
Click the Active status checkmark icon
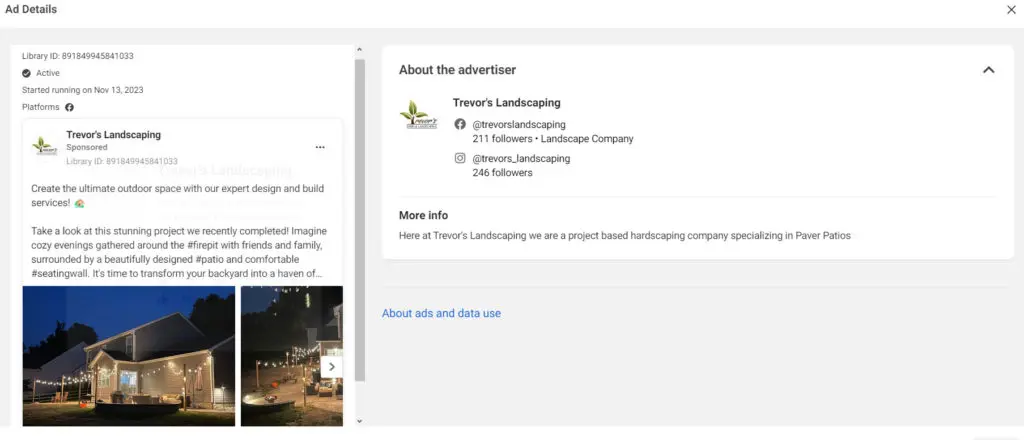pyautogui.click(x=27, y=73)
